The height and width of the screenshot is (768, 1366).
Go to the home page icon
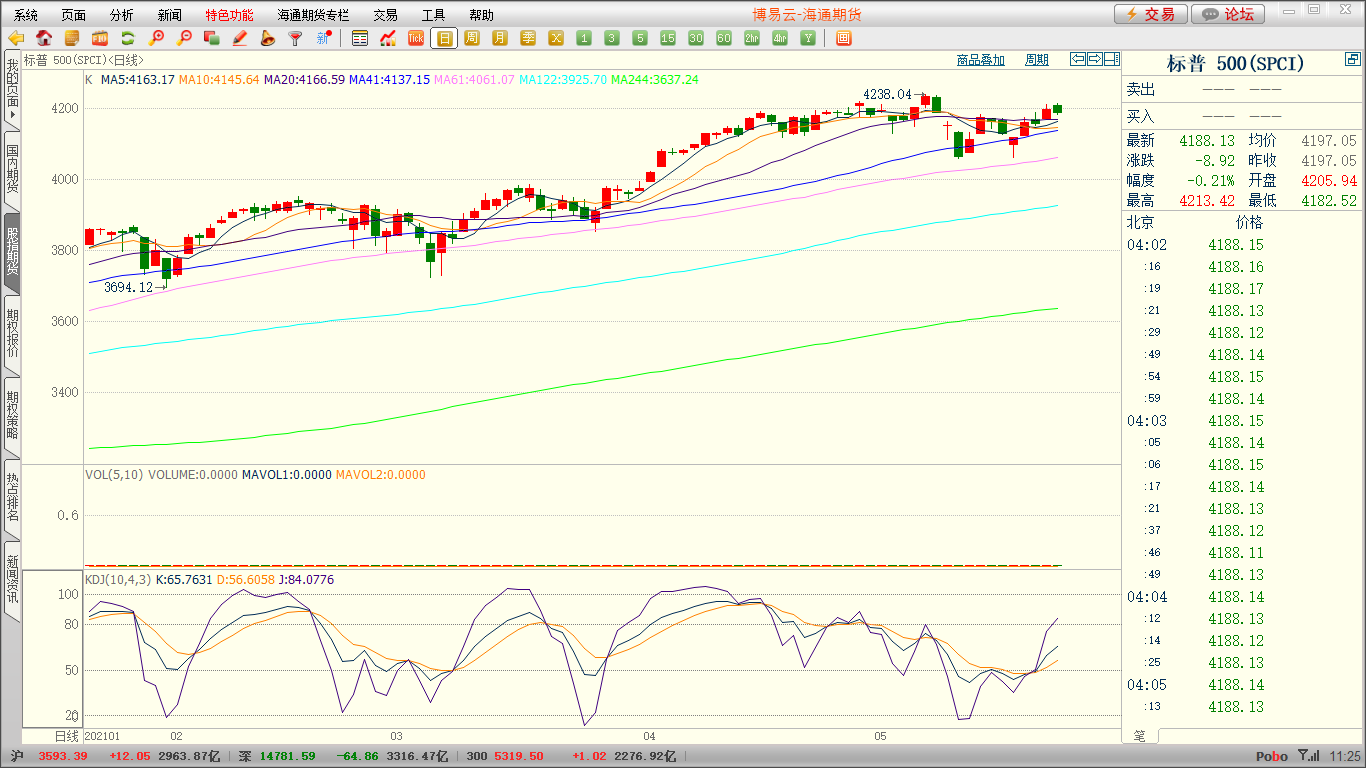[44, 38]
